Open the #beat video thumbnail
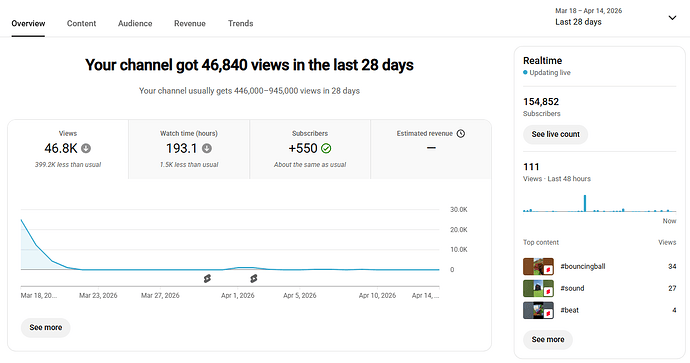This screenshot has width=690, height=363. click(x=538, y=310)
